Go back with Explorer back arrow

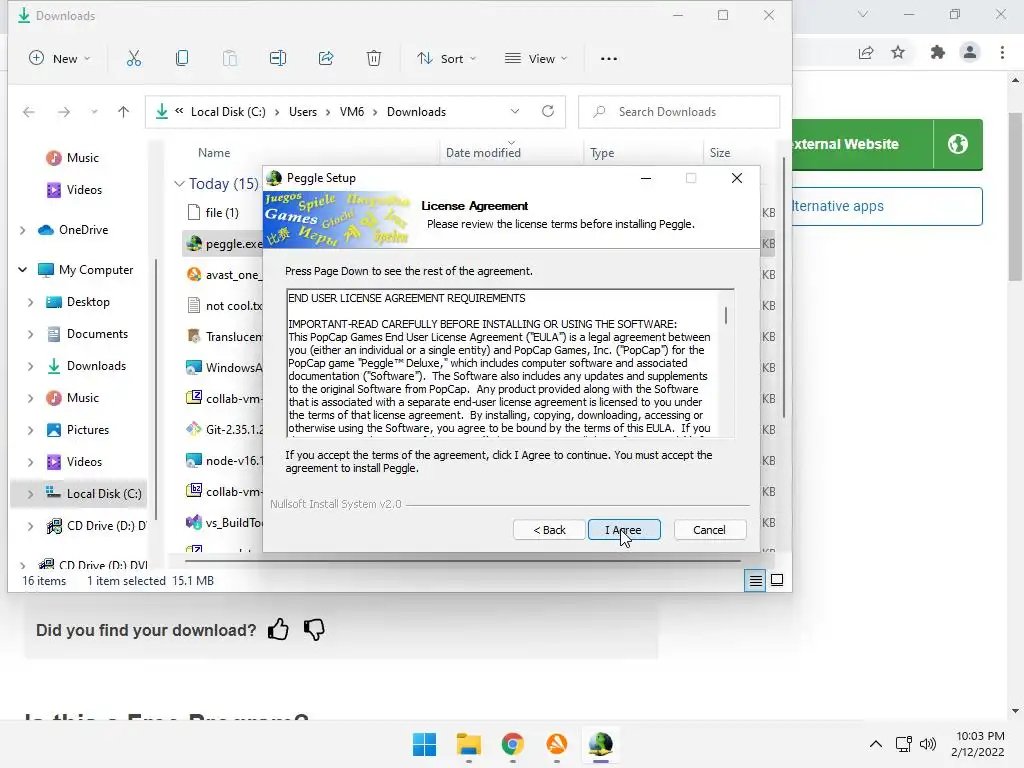29,112
